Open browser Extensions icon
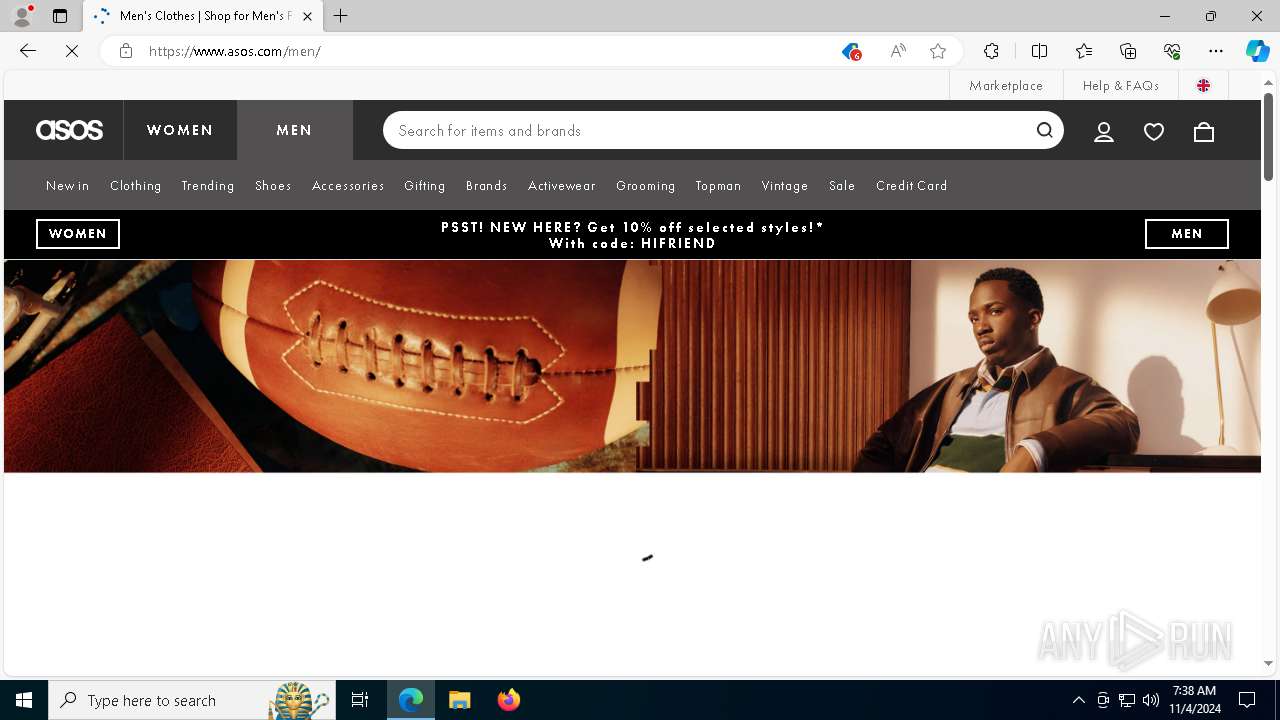The width and height of the screenshot is (1280, 720). pyautogui.click(x=991, y=51)
